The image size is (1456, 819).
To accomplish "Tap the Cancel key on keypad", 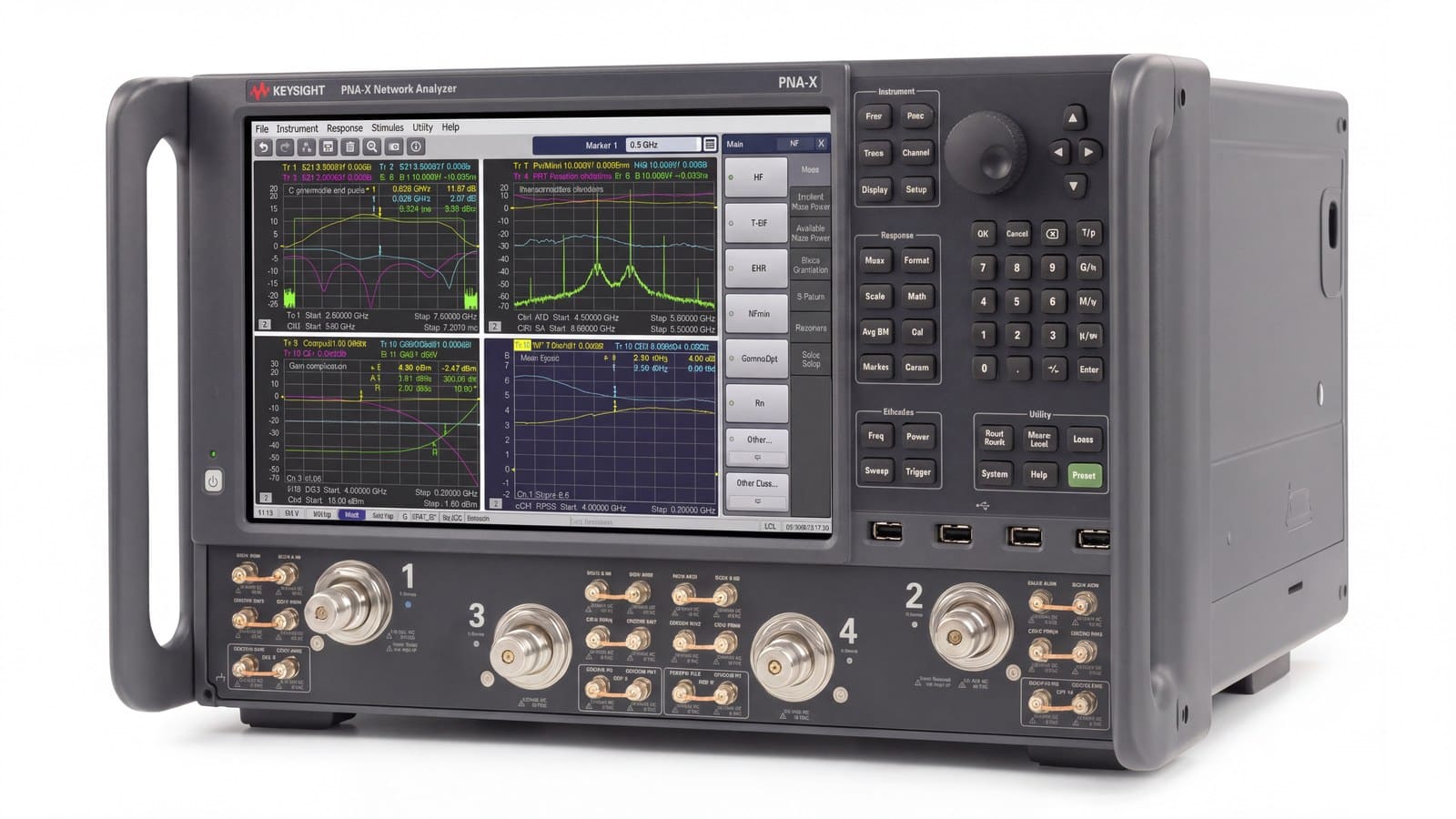I will coord(1017,234).
